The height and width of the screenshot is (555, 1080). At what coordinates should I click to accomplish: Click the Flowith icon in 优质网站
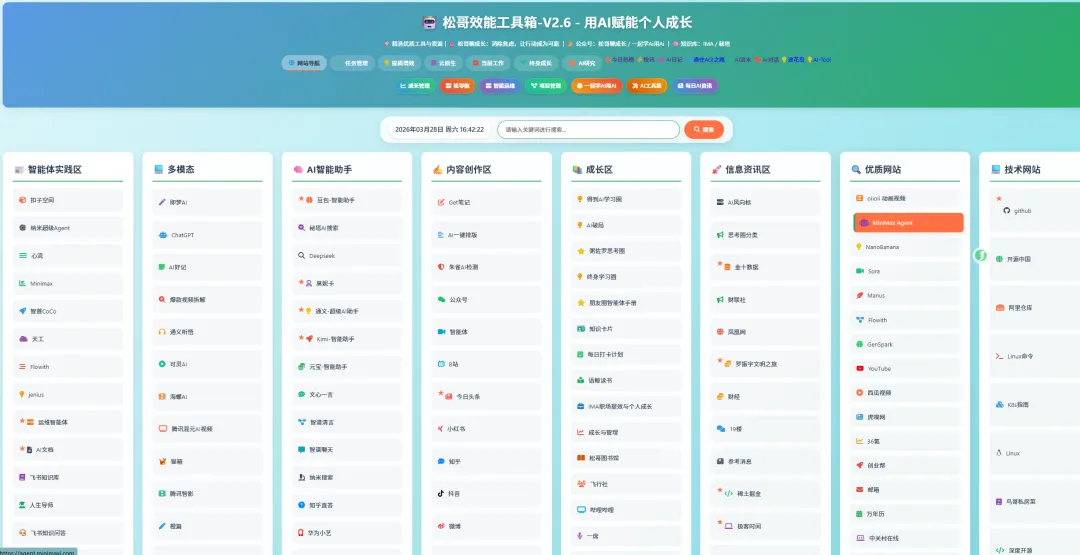(x=860, y=320)
